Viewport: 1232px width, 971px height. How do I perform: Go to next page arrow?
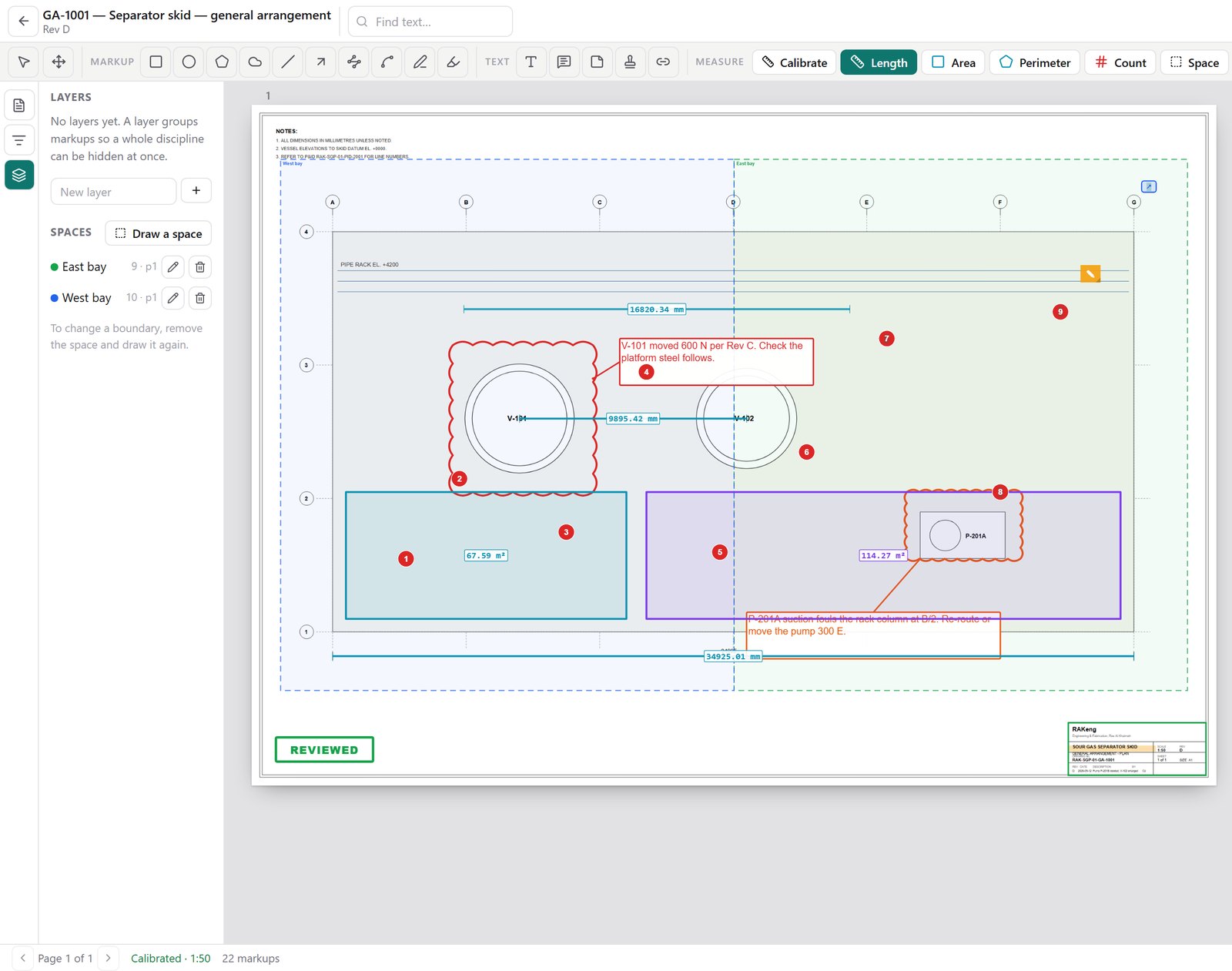(x=109, y=958)
